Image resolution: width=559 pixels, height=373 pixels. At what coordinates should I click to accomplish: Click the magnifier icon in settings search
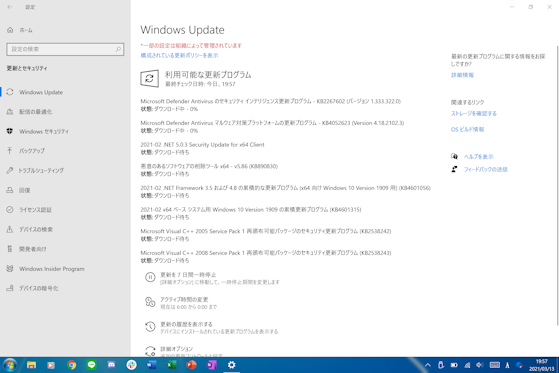[118, 49]
